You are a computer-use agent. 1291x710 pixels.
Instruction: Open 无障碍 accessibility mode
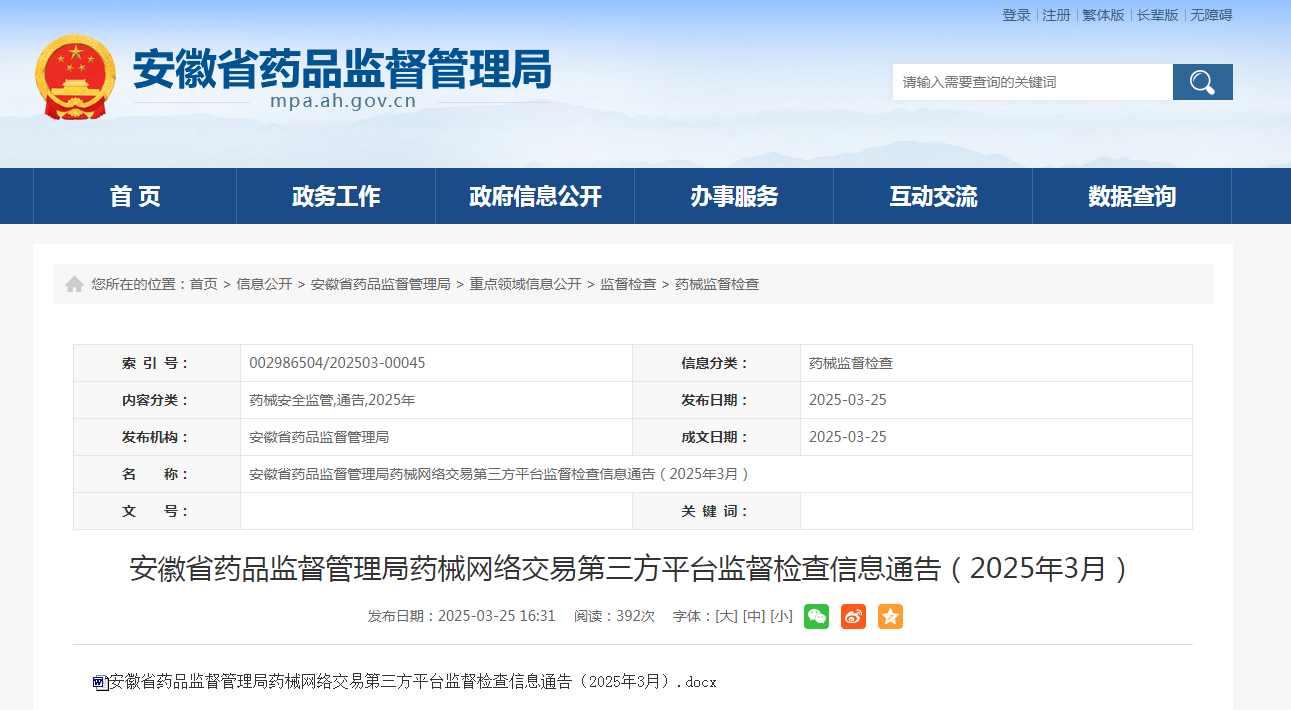point(1211,15)
